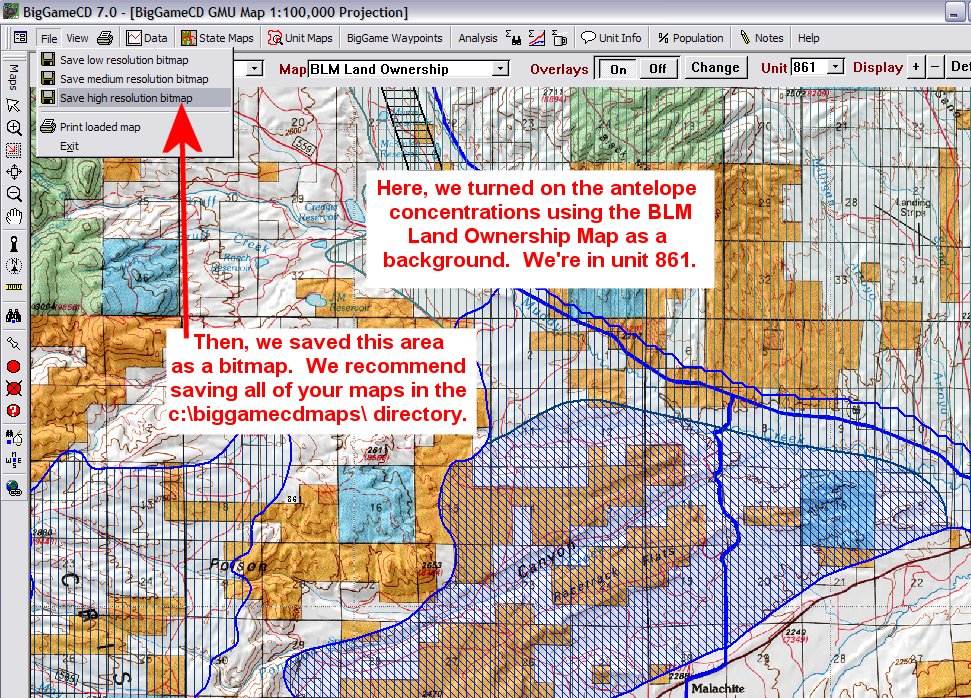The image size is (971, 698).
Task: Expand the dropdown arrow left of Map label
Action: point(255,69)
